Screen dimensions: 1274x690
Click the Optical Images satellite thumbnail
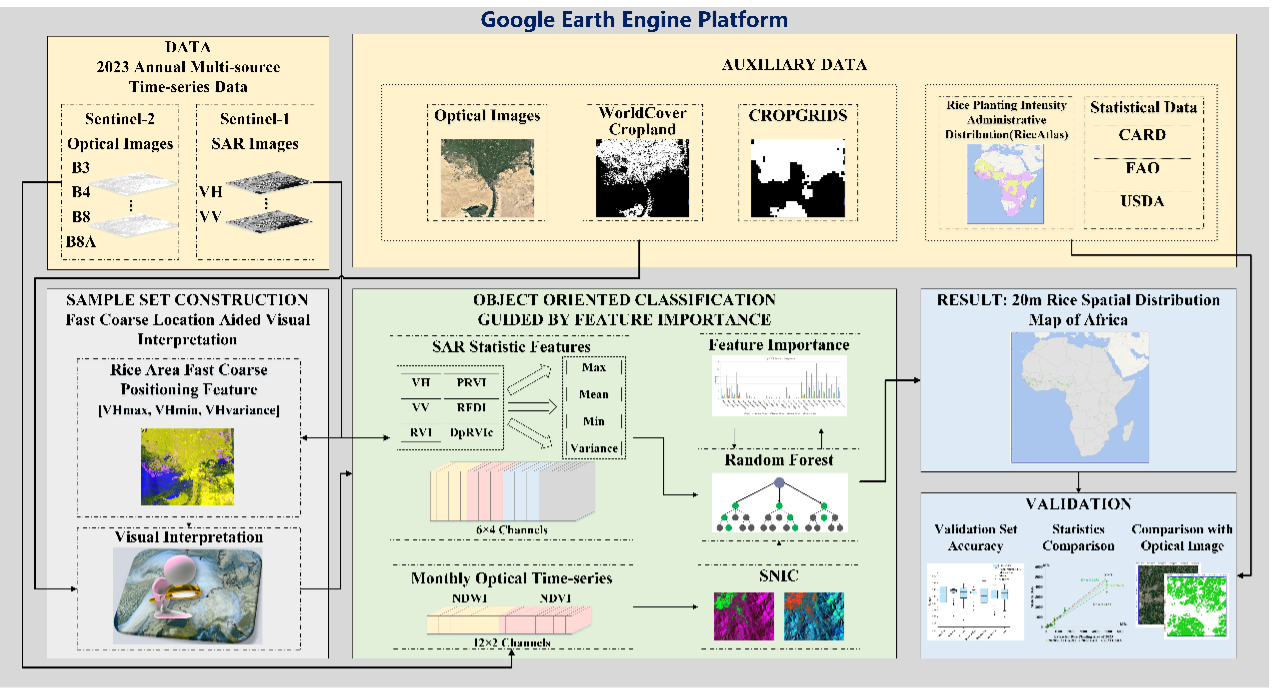coord(487,178)
